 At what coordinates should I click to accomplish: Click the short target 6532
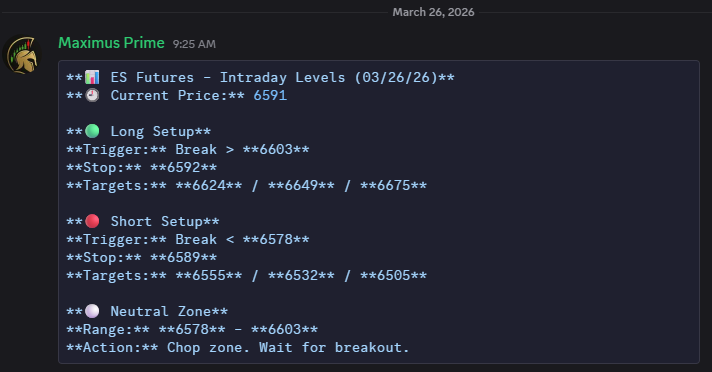pos(301,275)
